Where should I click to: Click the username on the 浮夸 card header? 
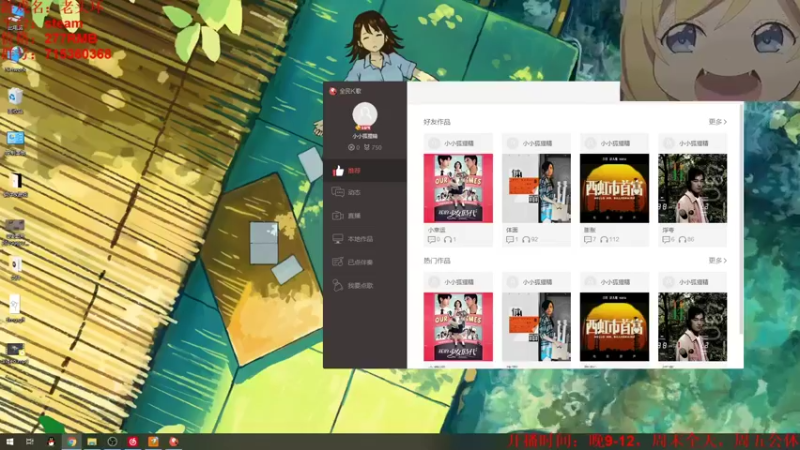click(x=693, y=143)
